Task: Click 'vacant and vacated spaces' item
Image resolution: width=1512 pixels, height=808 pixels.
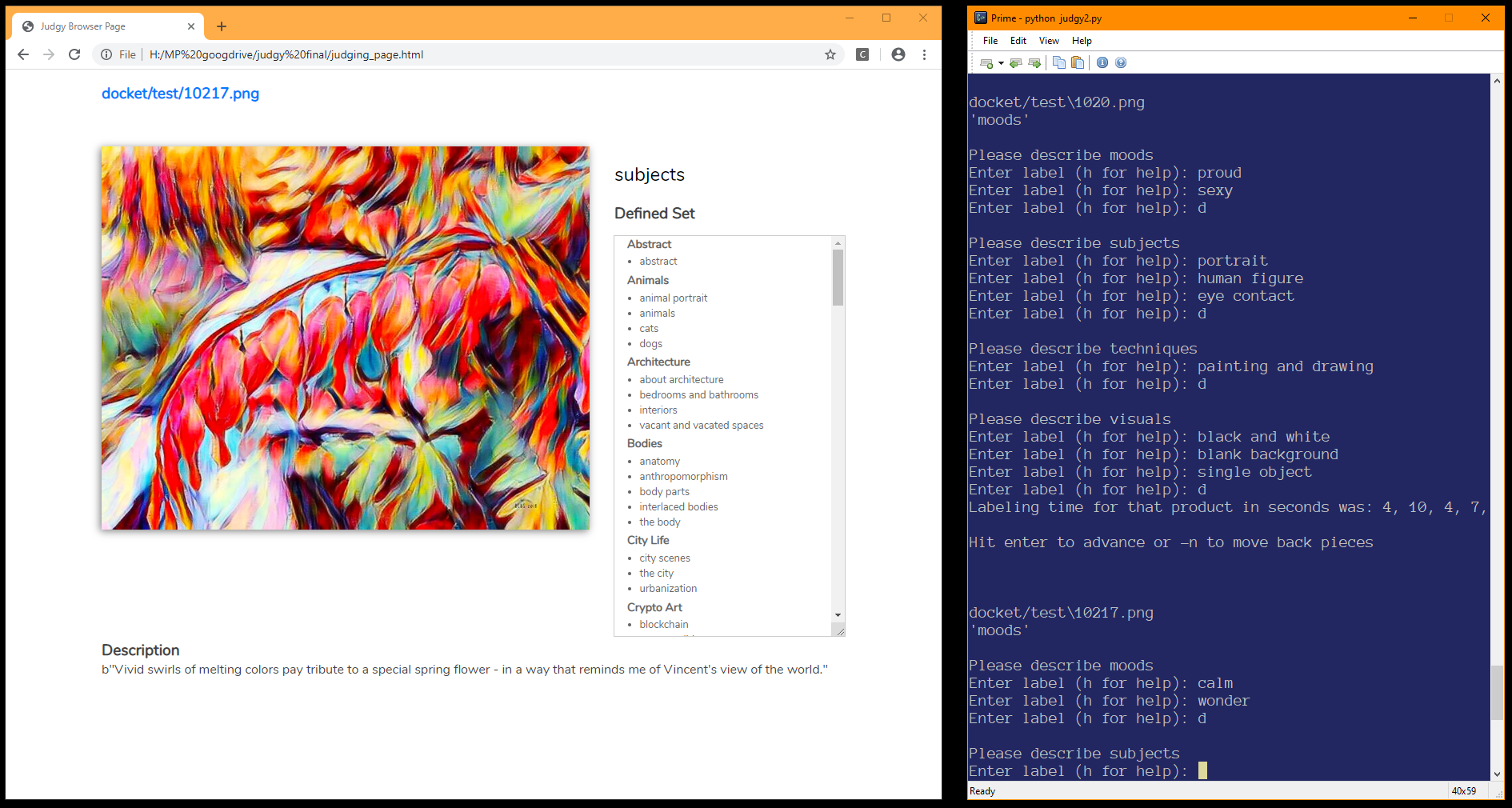Action: click(x=702, y=426)
